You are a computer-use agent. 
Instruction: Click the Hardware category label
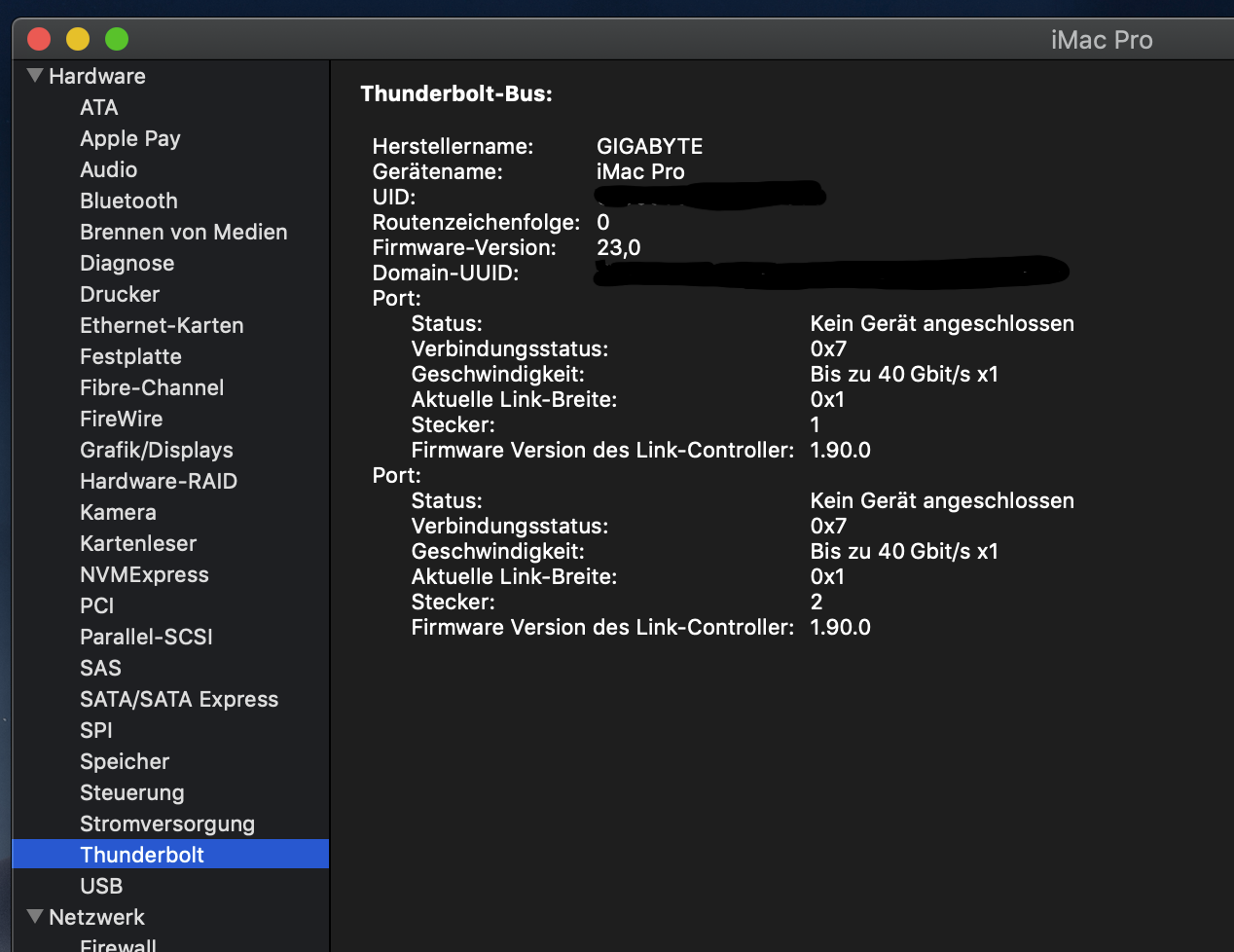97,76
